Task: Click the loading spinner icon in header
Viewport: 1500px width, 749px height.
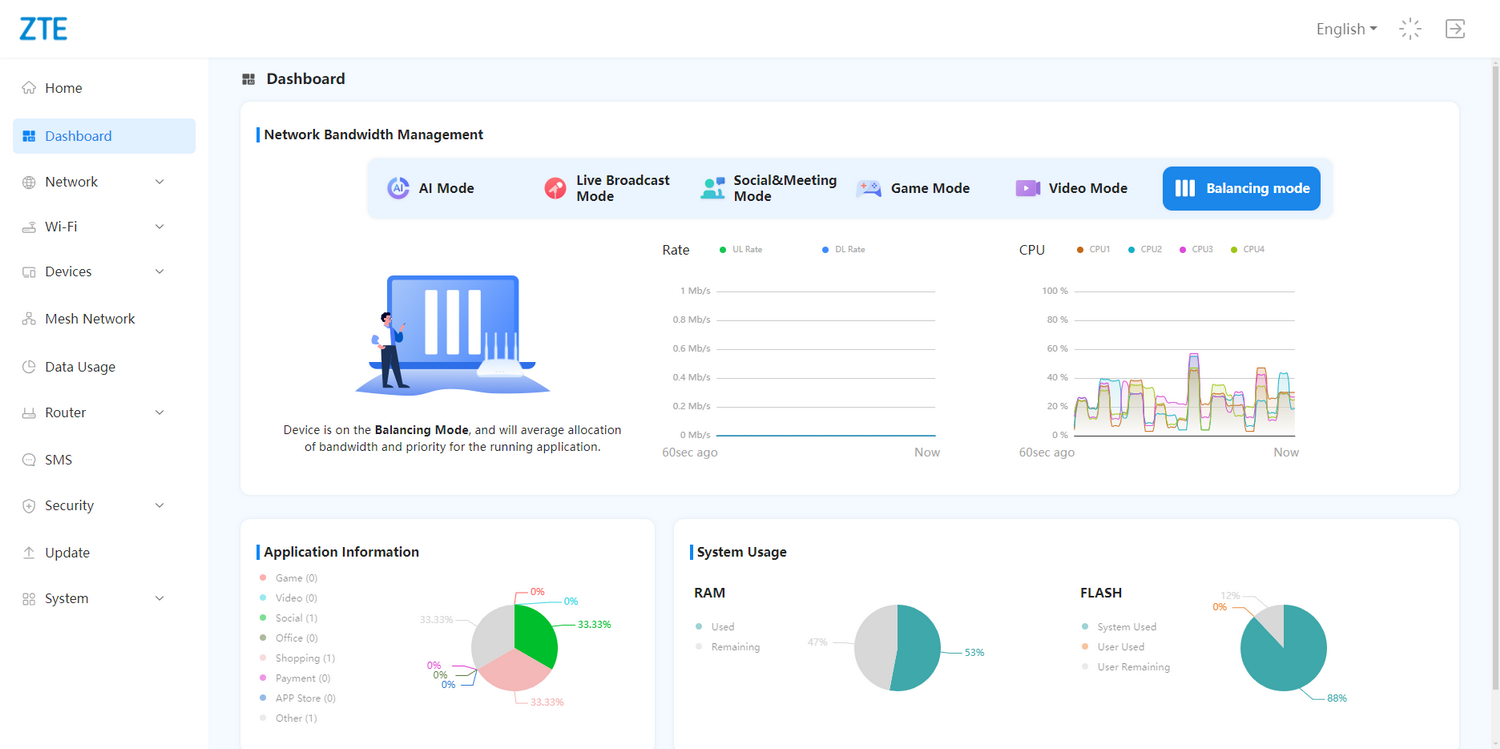Action: point(1410,29)
